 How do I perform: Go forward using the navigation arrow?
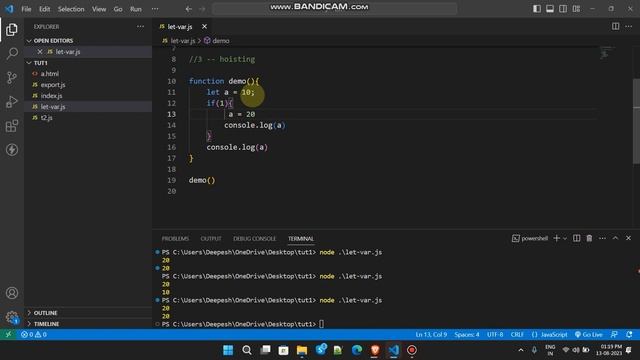(202, 9)
